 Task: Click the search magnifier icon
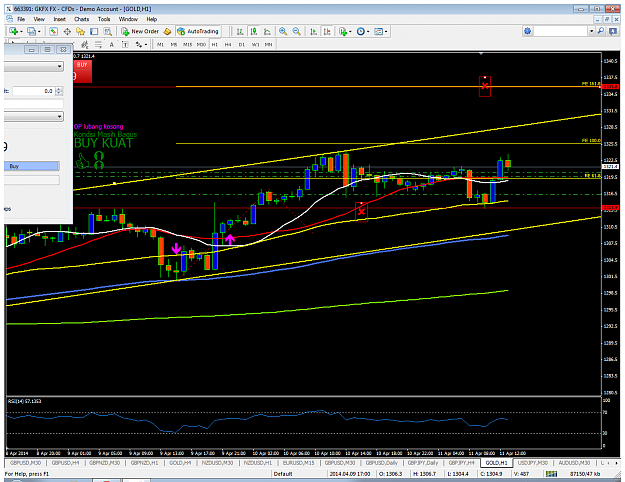(x=601, y=31)
